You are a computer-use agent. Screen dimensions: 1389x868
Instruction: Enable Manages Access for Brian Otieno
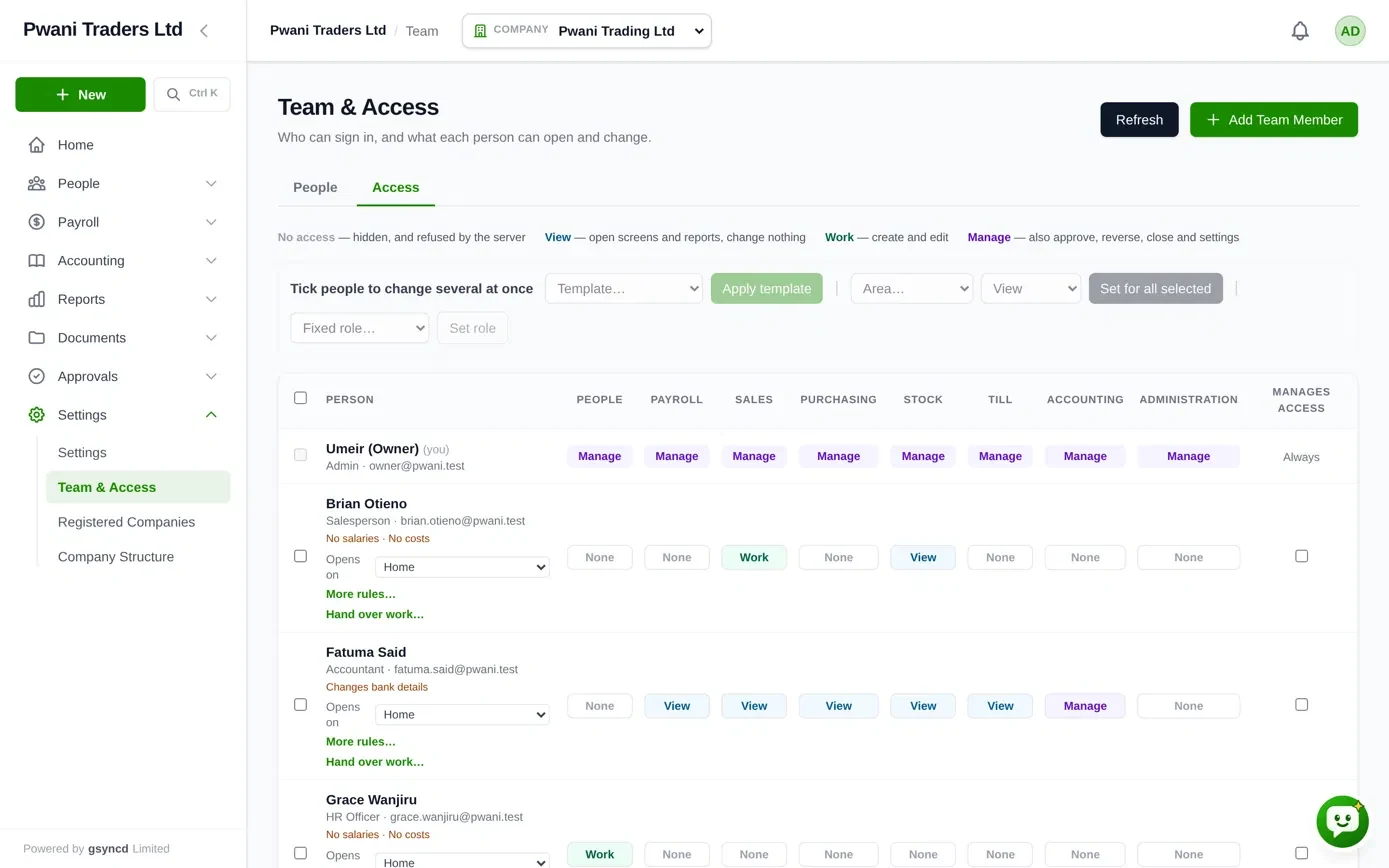pyautogui.click(x=1301, y=556)
